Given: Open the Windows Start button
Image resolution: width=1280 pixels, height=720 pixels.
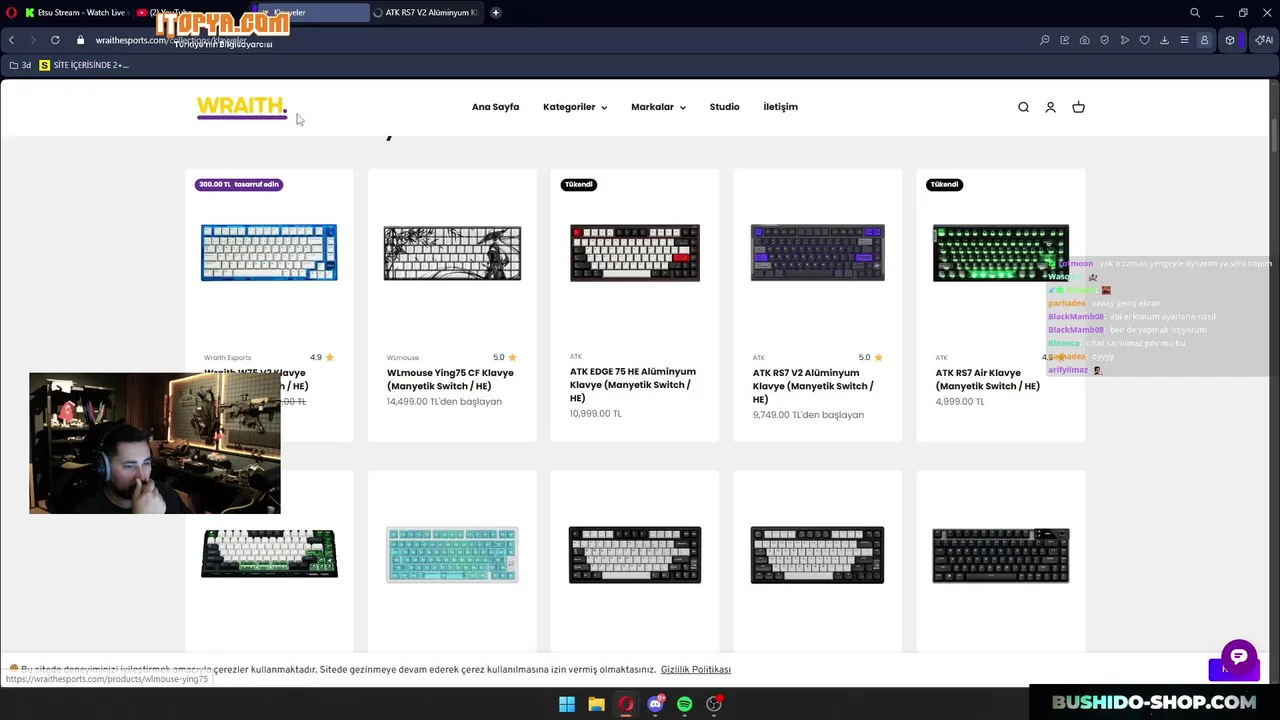Looking at the screenshot, I should [x=567, y=704].
